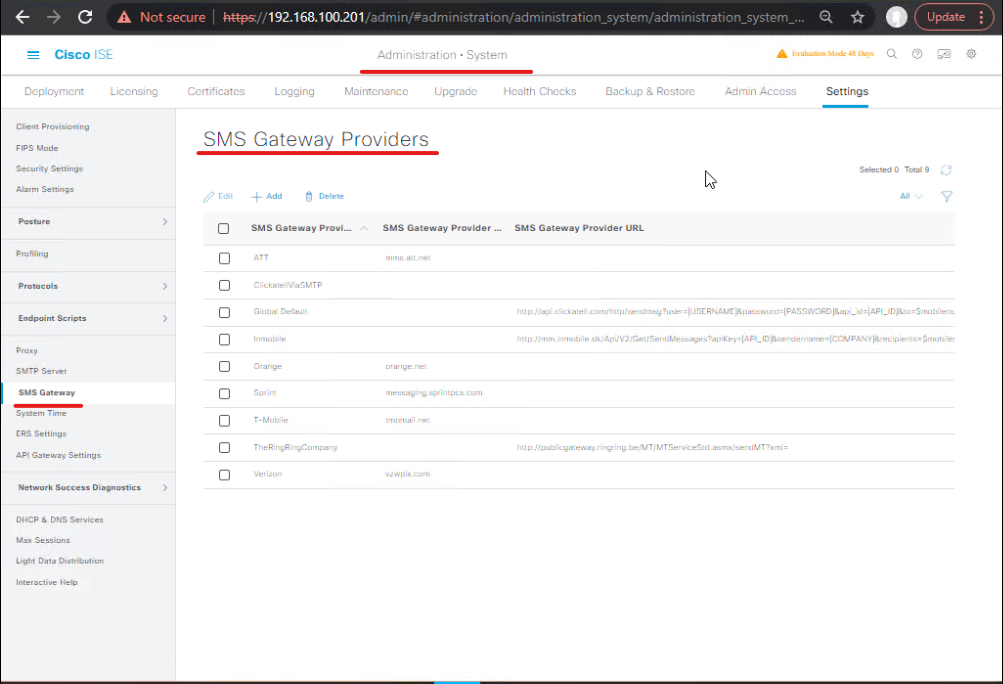Open Alarm Settings in sidebar
The height and width of the screenshot is (684, 1003).
[45, 189]
